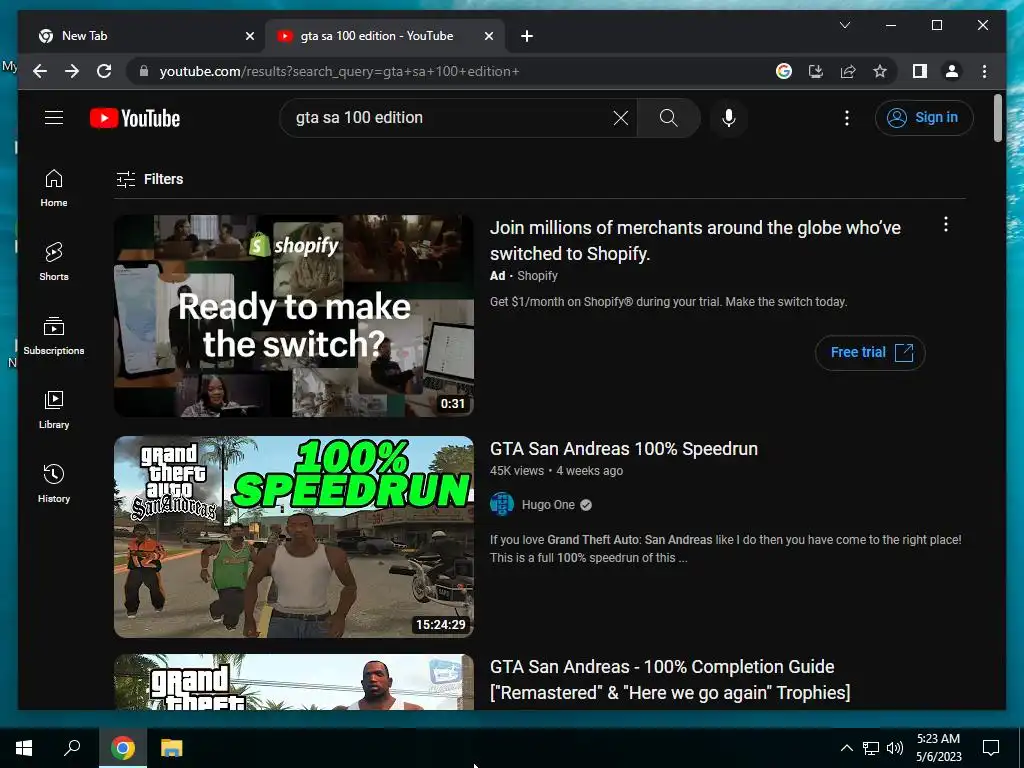Click the Hugo One channel avatar
1024x768 pixels.
click(x=502, y=504)
